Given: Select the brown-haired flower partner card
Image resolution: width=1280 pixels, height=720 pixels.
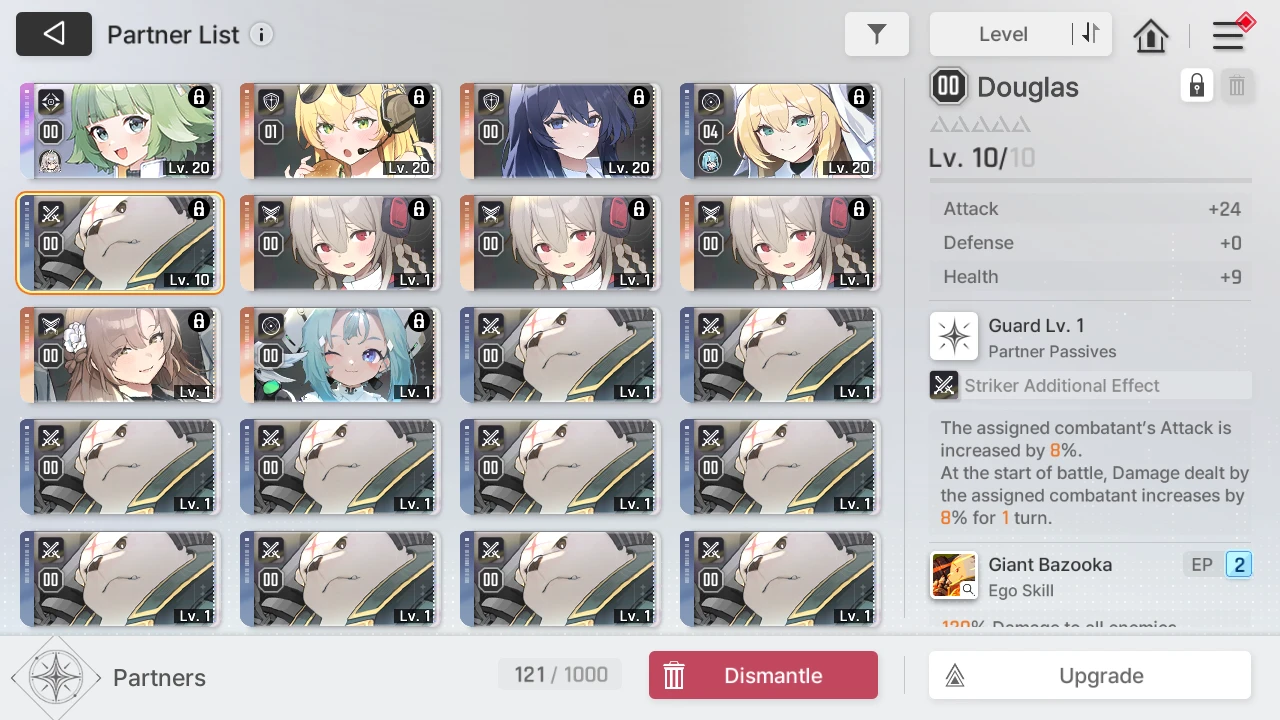Looking at the screenshot, I should click(x=120, y=355).
